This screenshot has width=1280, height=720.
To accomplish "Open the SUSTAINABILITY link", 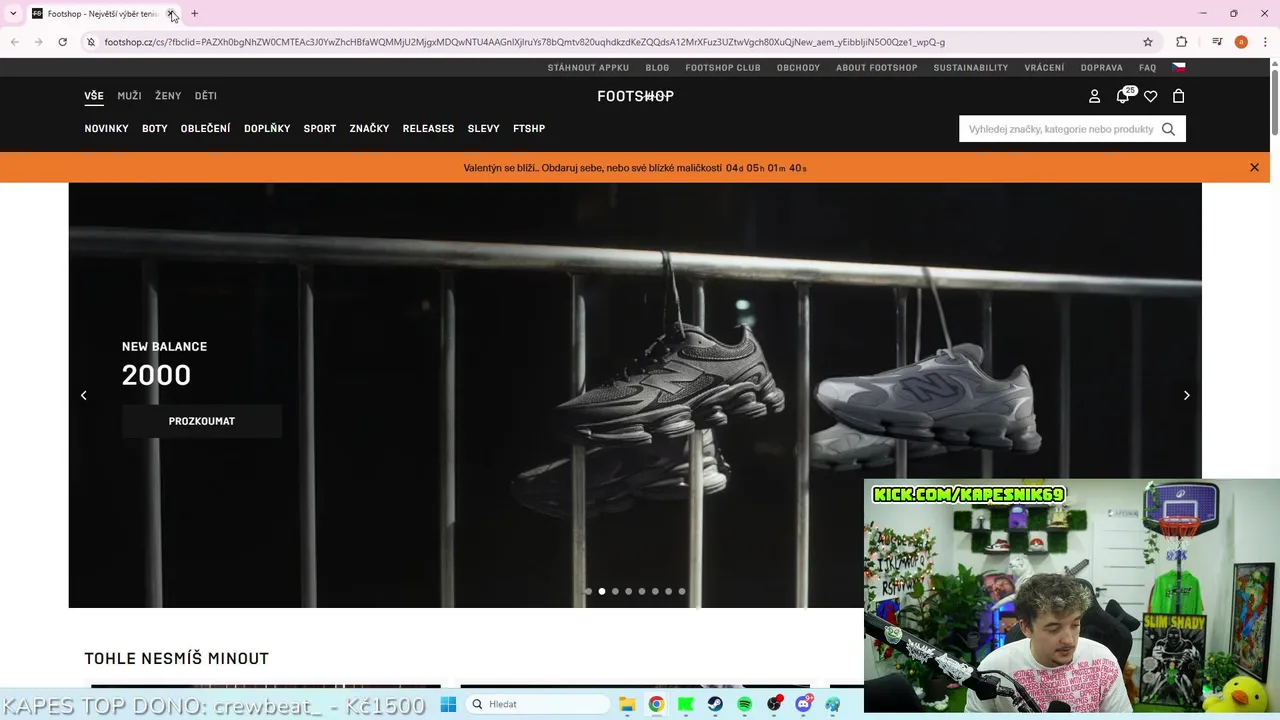I will 971,68.
